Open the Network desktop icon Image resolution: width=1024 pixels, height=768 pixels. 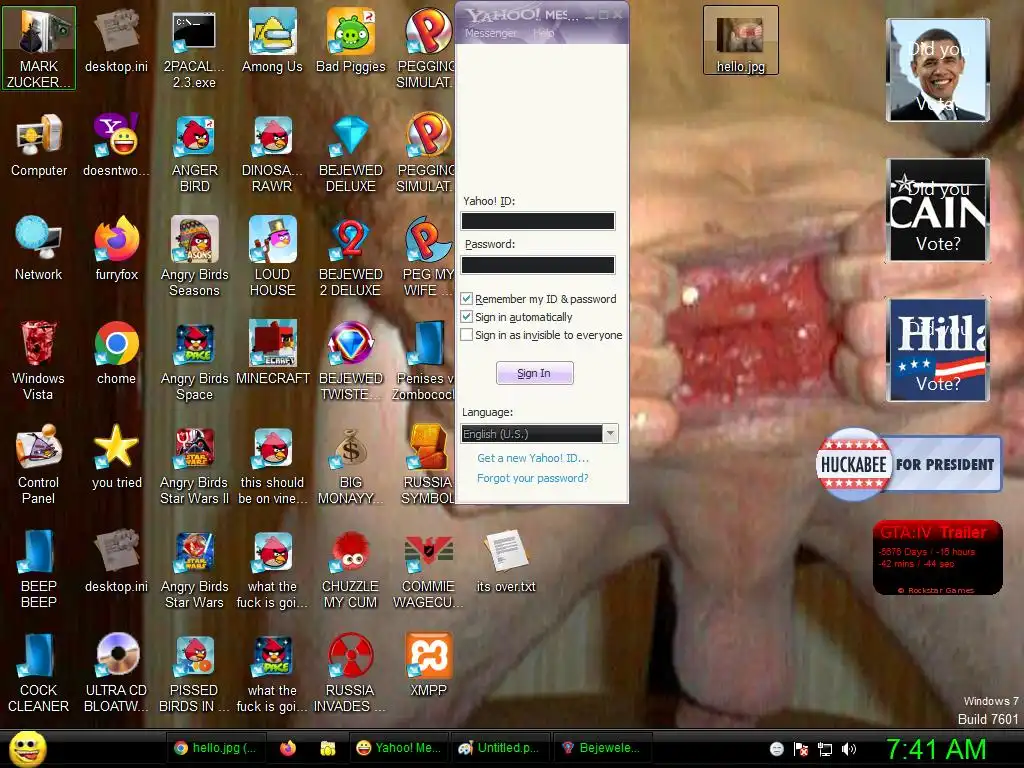tap(39, 249)
